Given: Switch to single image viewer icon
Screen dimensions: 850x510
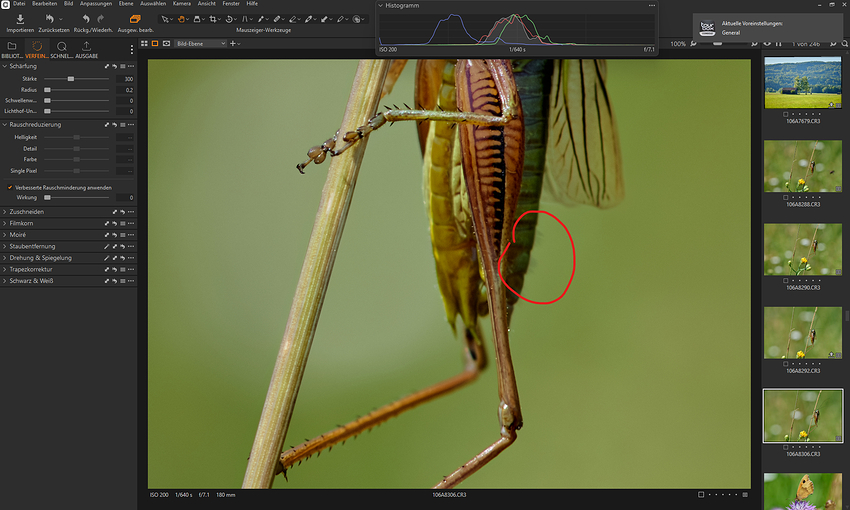Looking at the screenshot, I should [x=155, y=43].
